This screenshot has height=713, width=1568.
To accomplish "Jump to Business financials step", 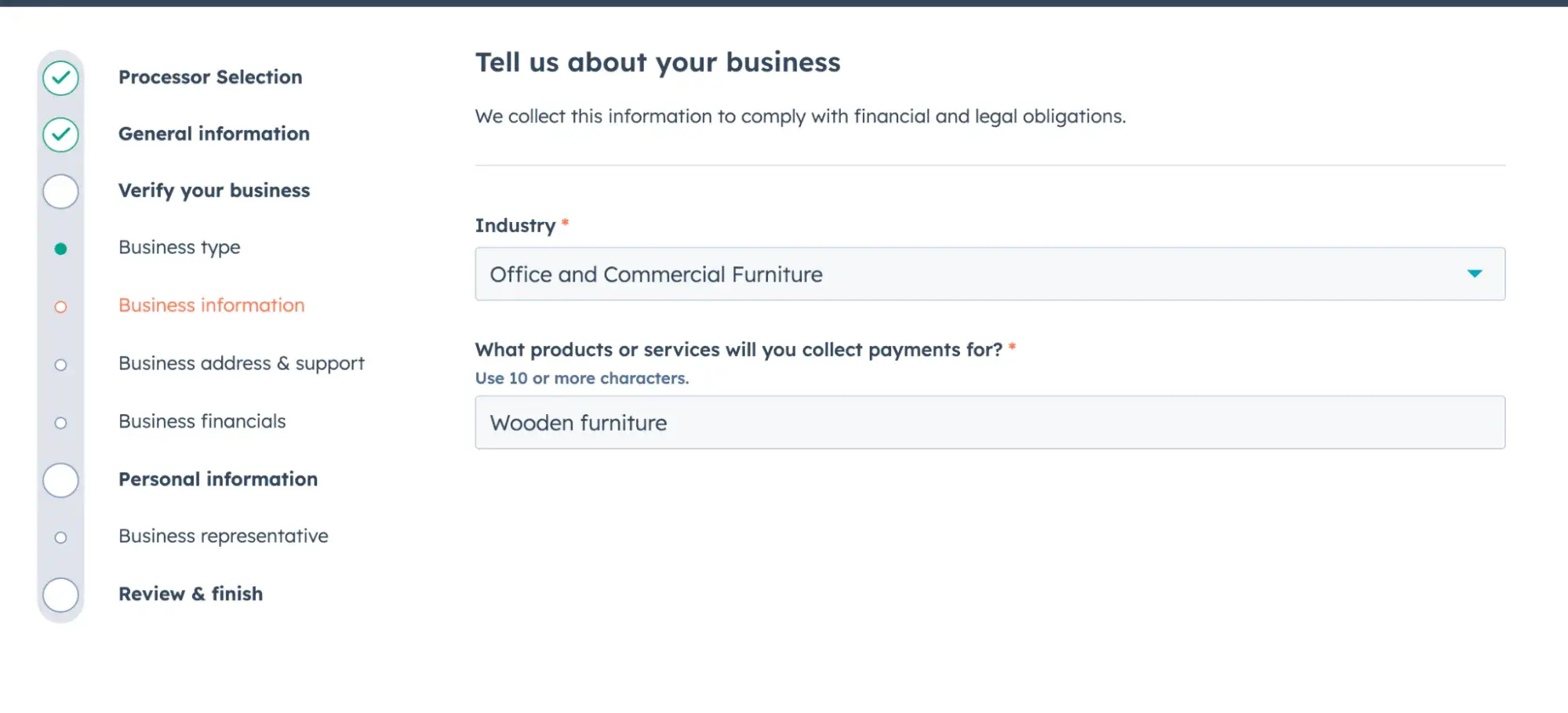I will point(202,421).
